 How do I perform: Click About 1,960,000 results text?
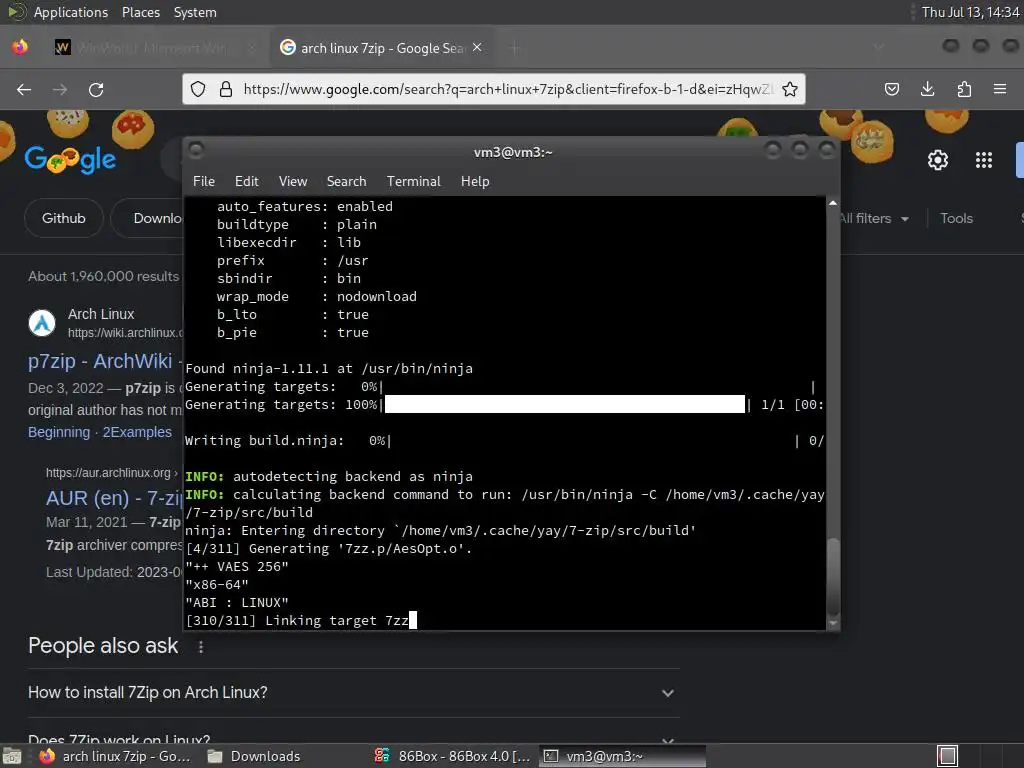pos(103,276)
